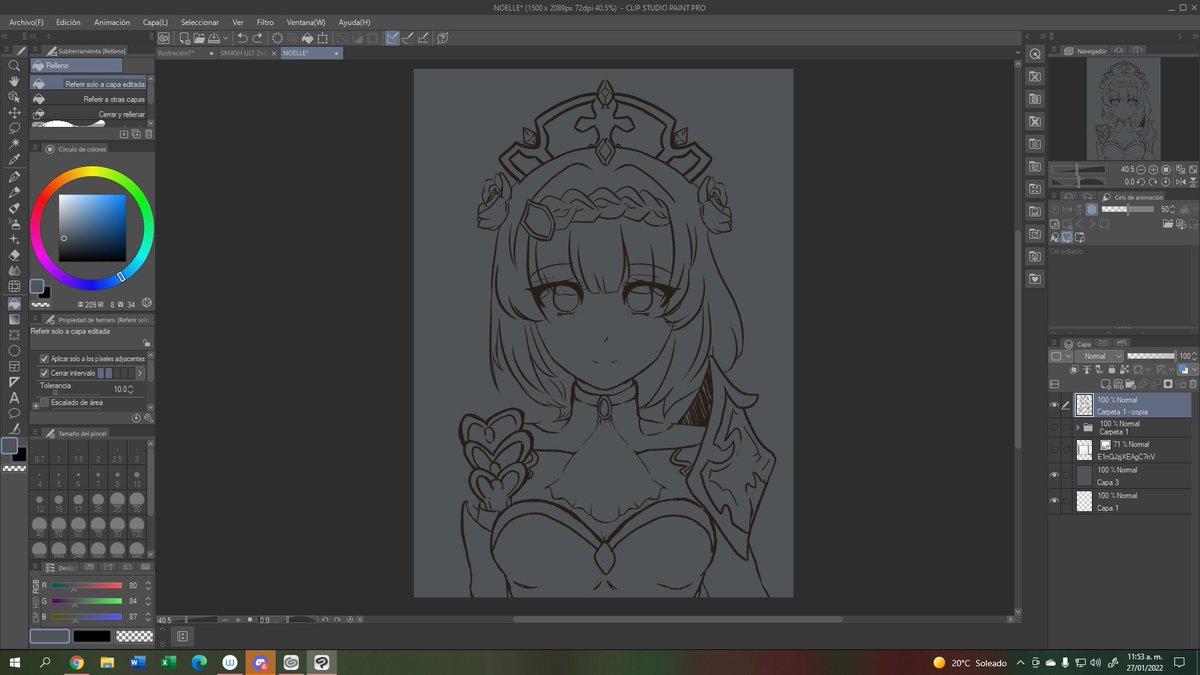Hide the Capa 3 layer

(1054, 475)
